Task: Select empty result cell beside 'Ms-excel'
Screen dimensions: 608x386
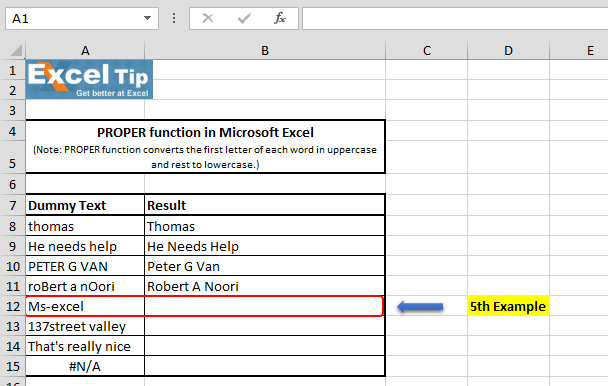Action: click(x=264, y=306)
